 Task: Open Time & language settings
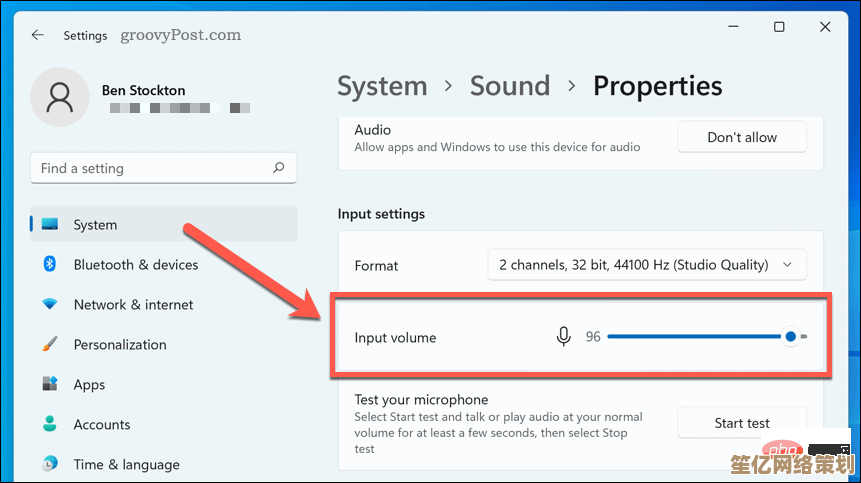(126, 464)
